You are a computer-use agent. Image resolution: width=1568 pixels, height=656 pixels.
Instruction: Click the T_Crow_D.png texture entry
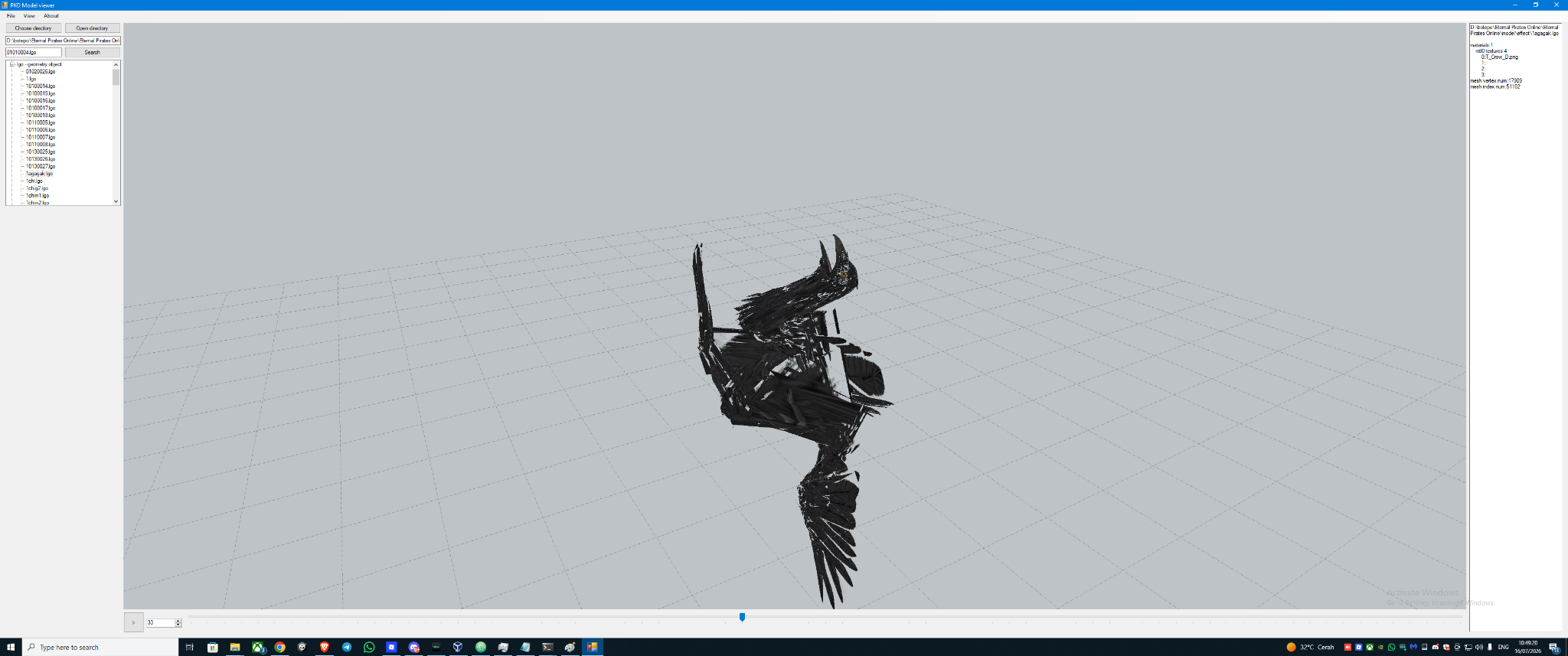click(1500, 57)
